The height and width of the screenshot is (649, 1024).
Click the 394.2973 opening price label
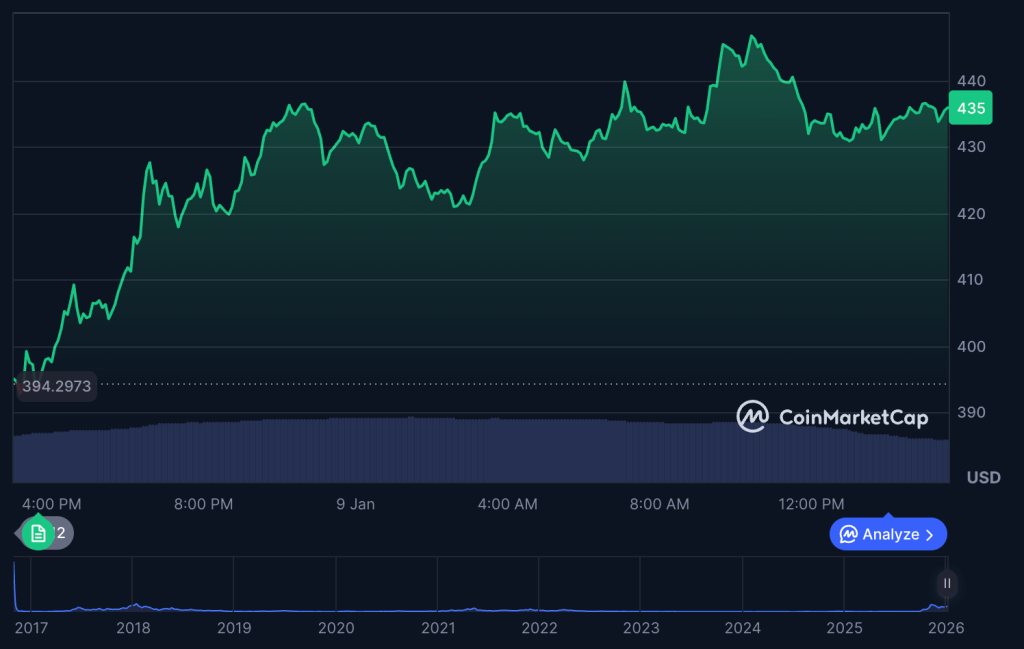point(57,386)
